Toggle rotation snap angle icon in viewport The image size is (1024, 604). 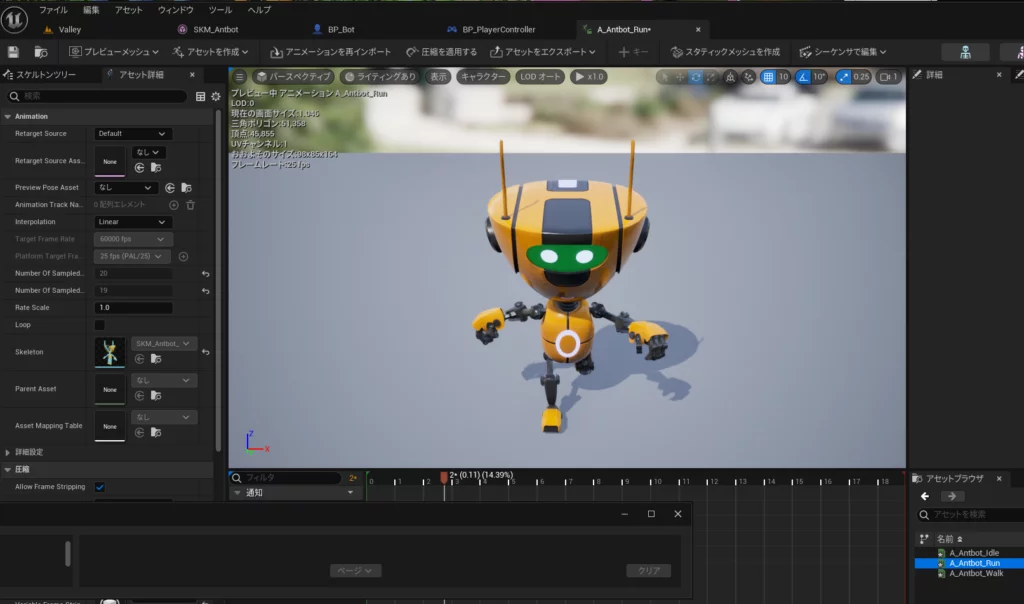[x=803, y=77]
